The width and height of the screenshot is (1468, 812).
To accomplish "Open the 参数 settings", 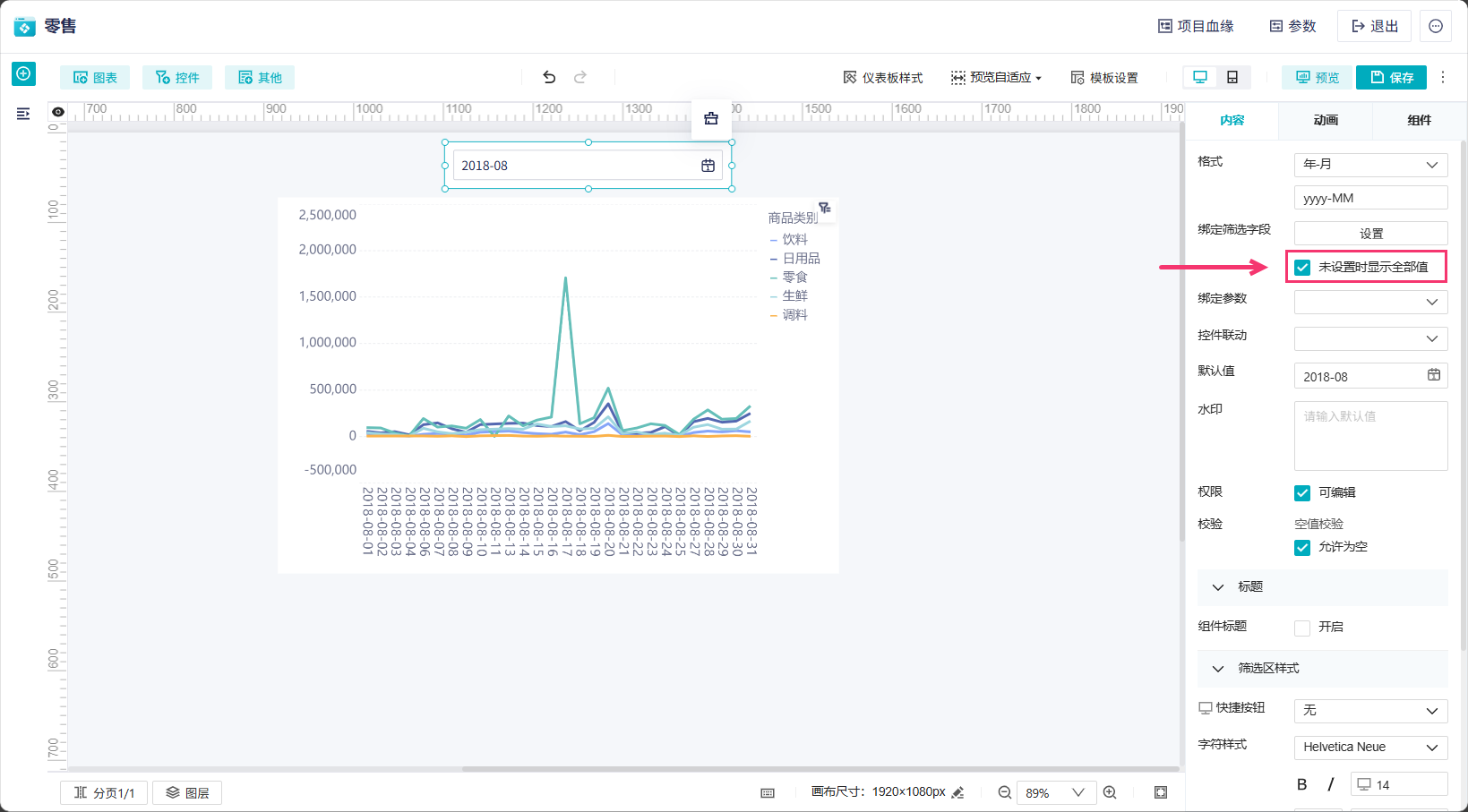I will [x=1292, y=27].
